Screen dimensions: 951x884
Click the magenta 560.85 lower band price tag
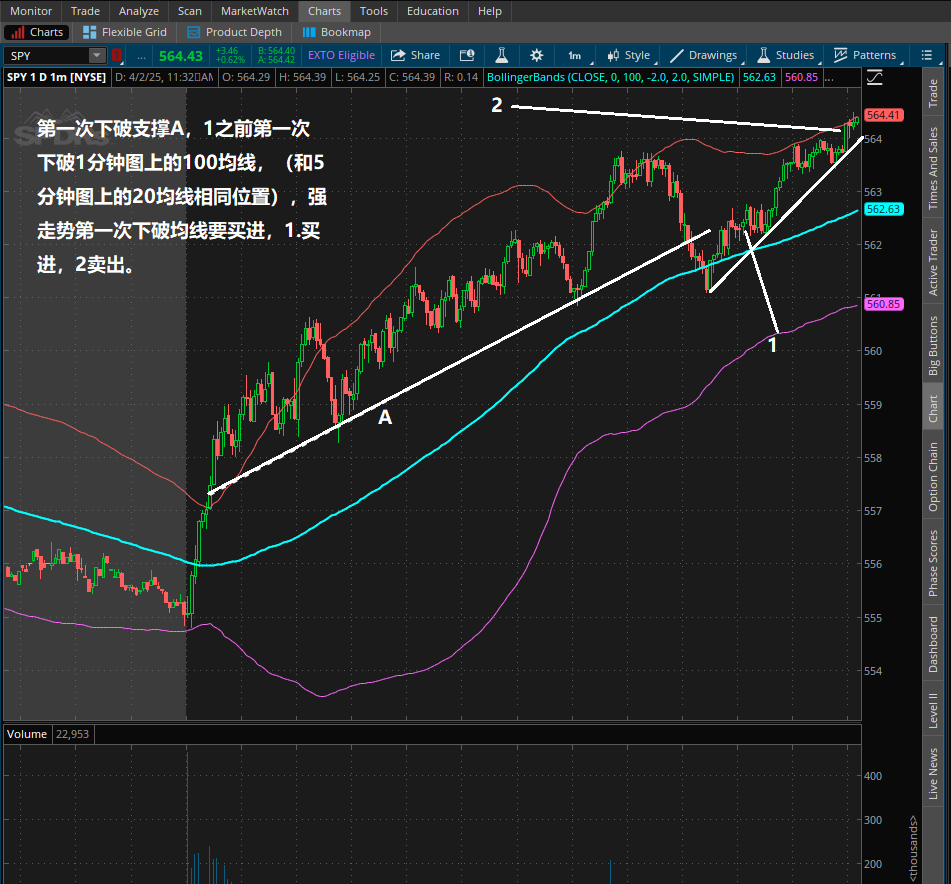884,304
